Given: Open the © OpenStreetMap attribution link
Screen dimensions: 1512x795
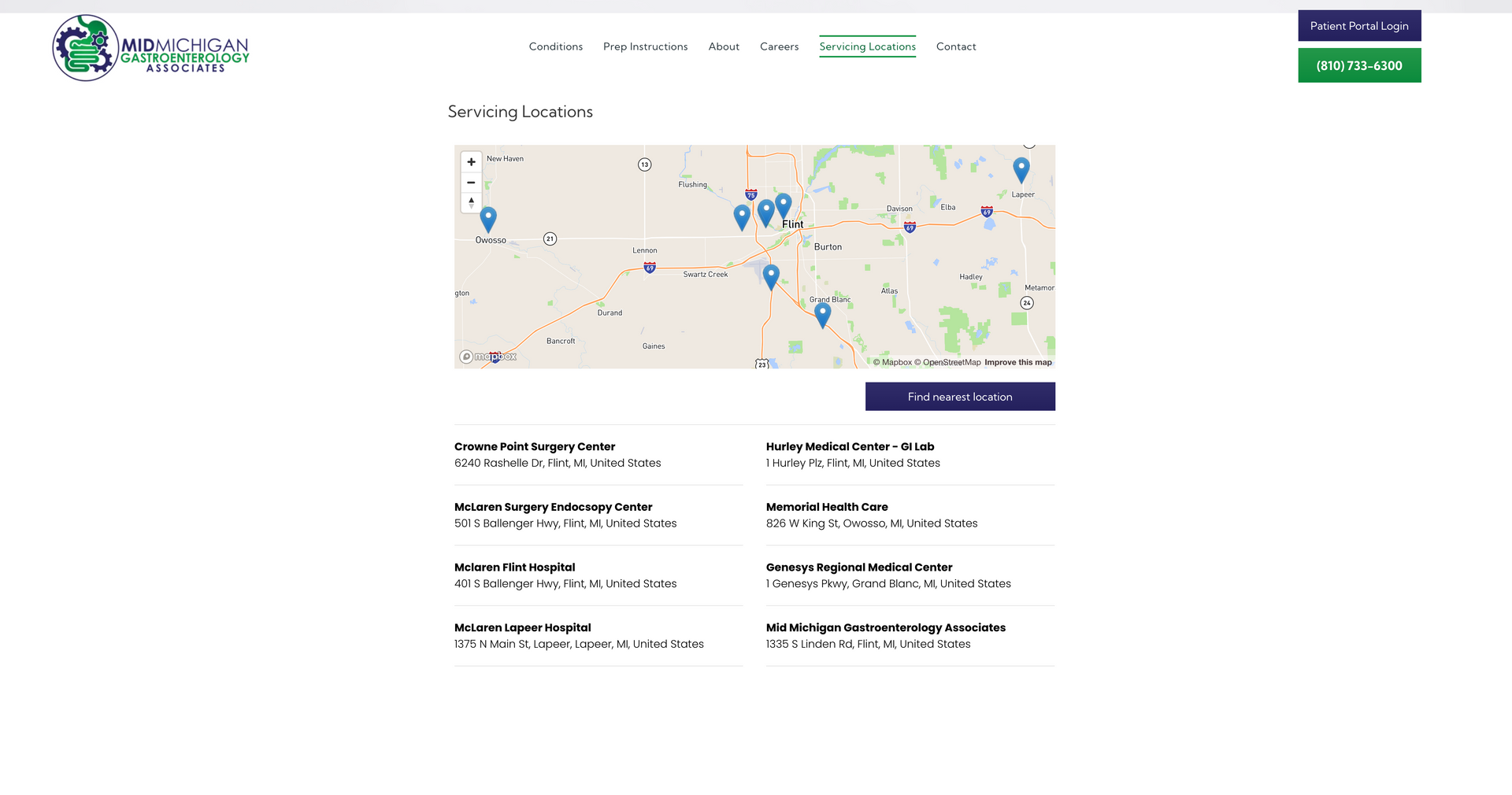Looking at the screenshot, I should [x=947, y=363].
